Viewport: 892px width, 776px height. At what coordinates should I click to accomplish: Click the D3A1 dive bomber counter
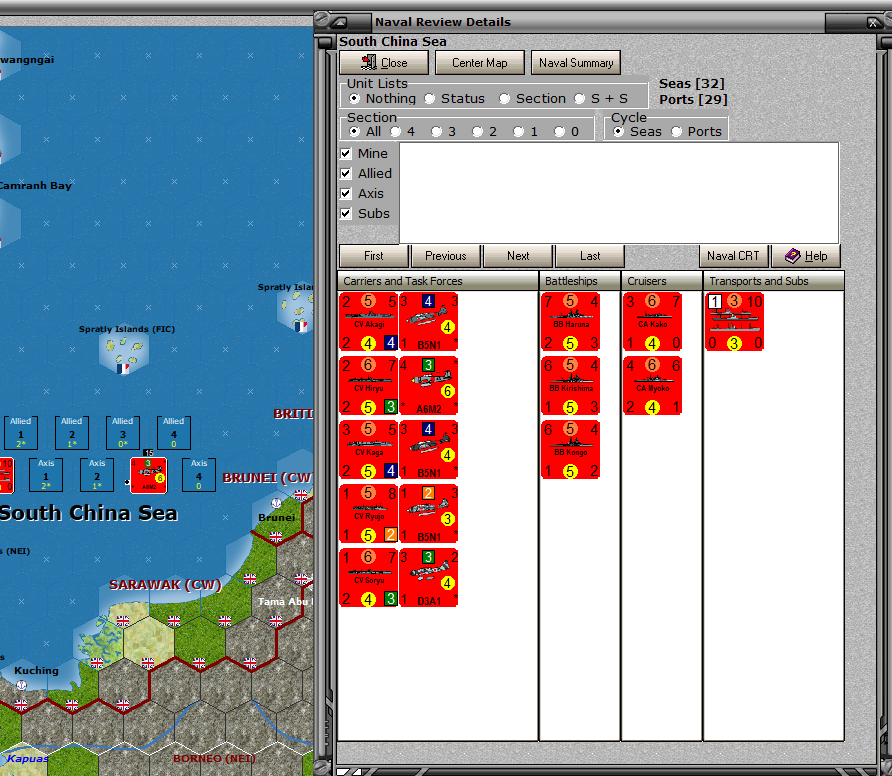coord(429,578)
